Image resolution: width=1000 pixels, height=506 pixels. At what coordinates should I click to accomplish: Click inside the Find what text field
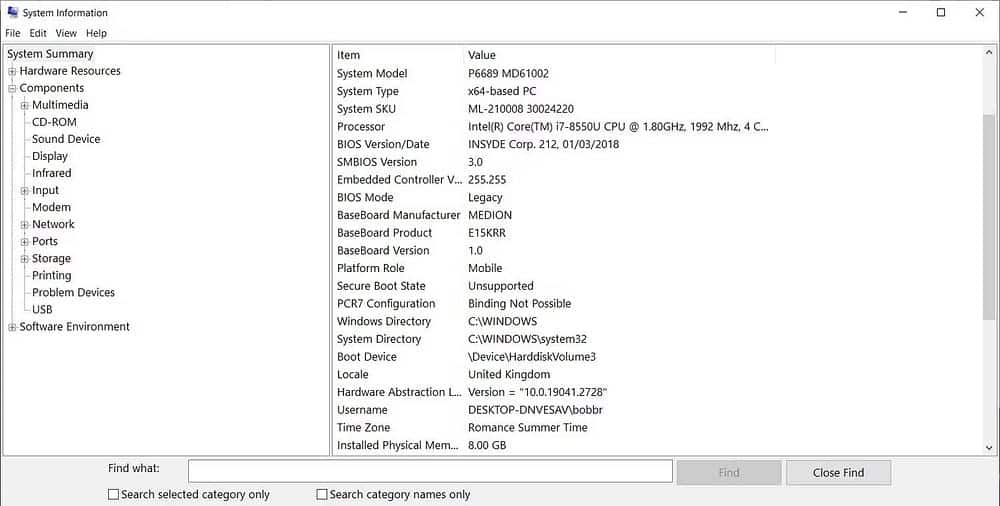[430, 472]
